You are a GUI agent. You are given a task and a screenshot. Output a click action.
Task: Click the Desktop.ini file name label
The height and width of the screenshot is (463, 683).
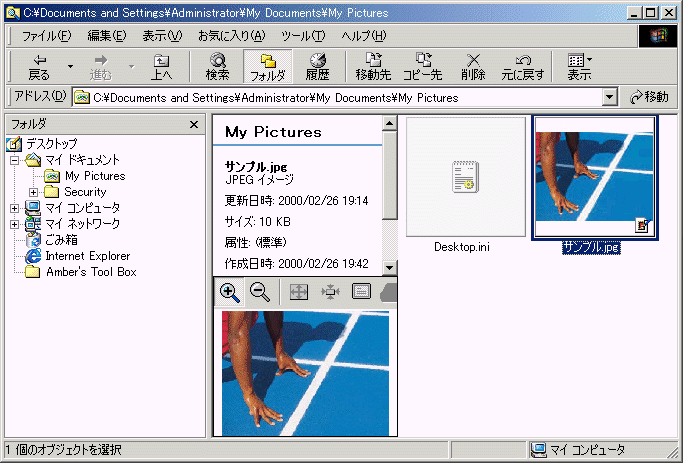(x=462, y=247)
